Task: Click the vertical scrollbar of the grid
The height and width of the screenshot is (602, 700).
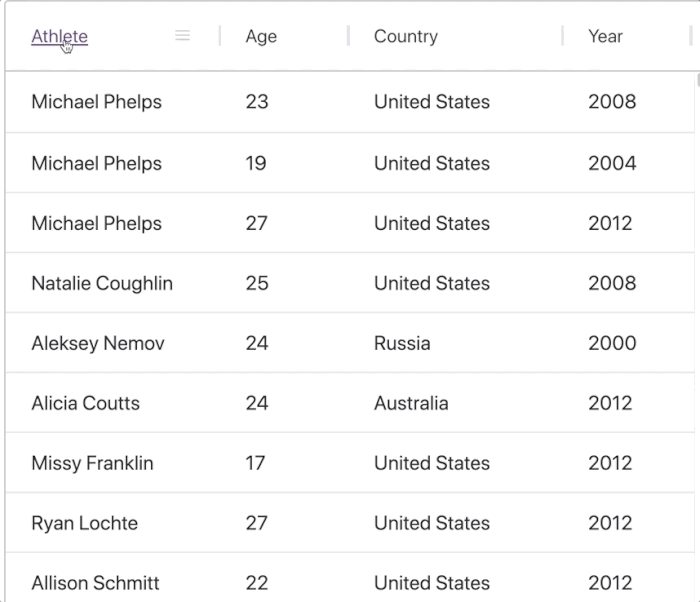Action: [x=696, y=300]
